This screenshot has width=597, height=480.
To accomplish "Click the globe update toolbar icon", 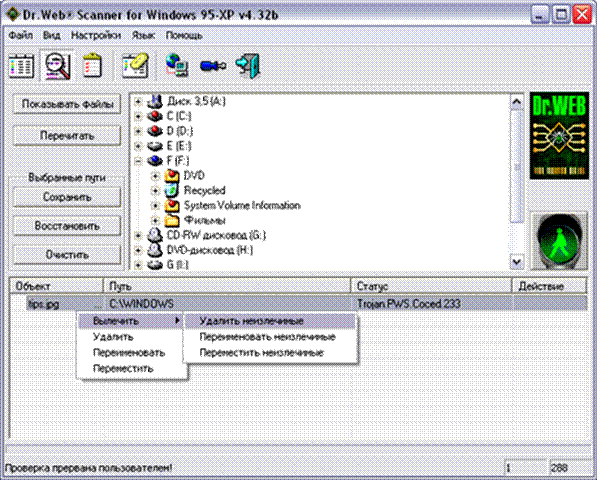I will 177,65.
